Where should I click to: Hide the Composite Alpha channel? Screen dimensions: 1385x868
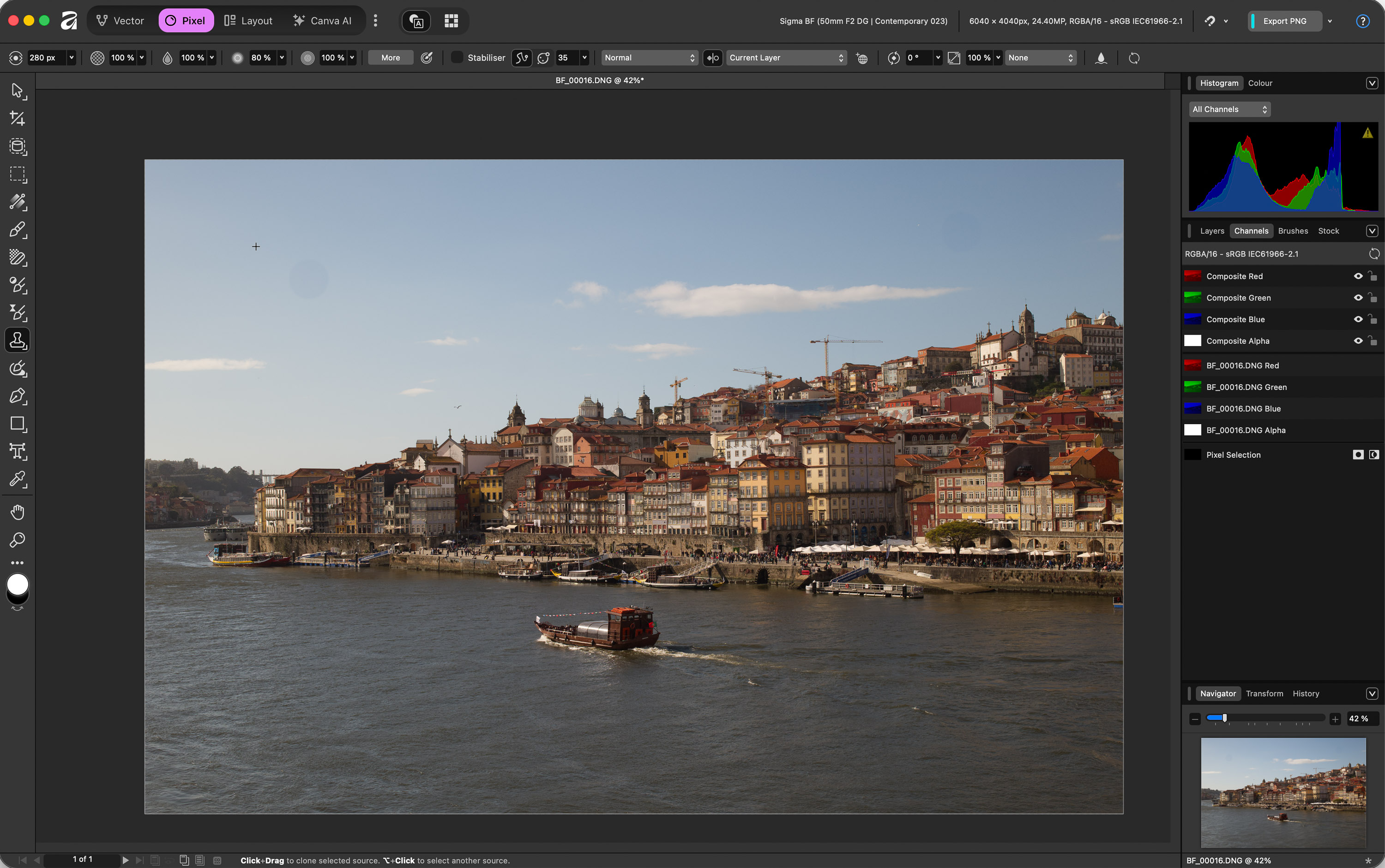(x=1358, y=341)
